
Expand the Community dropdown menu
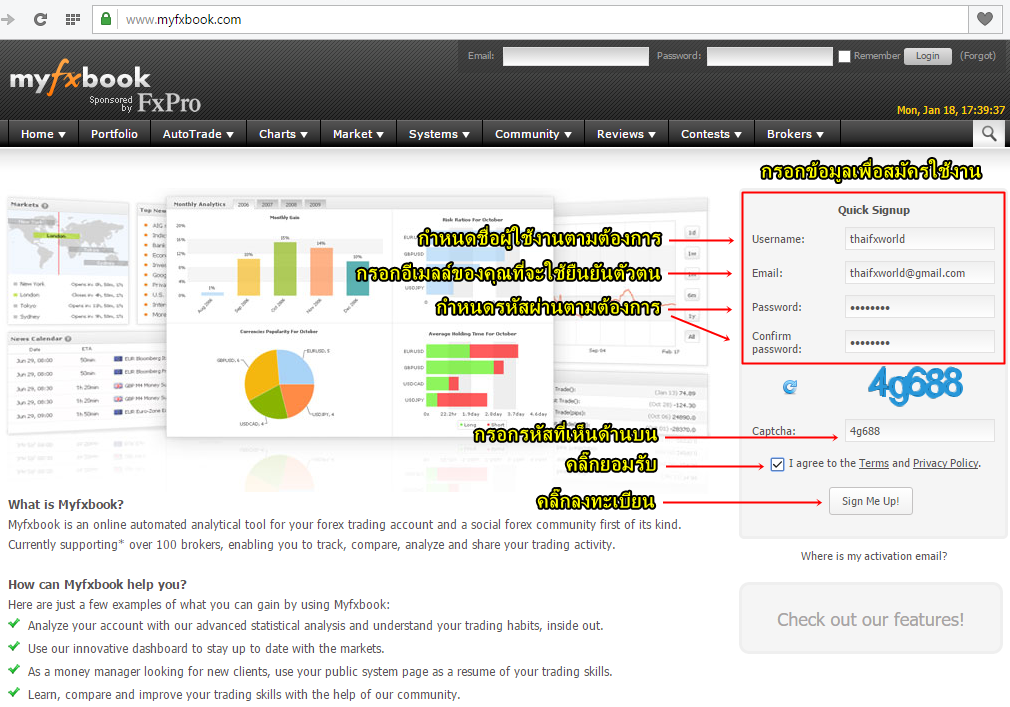[x=533, y=134]
